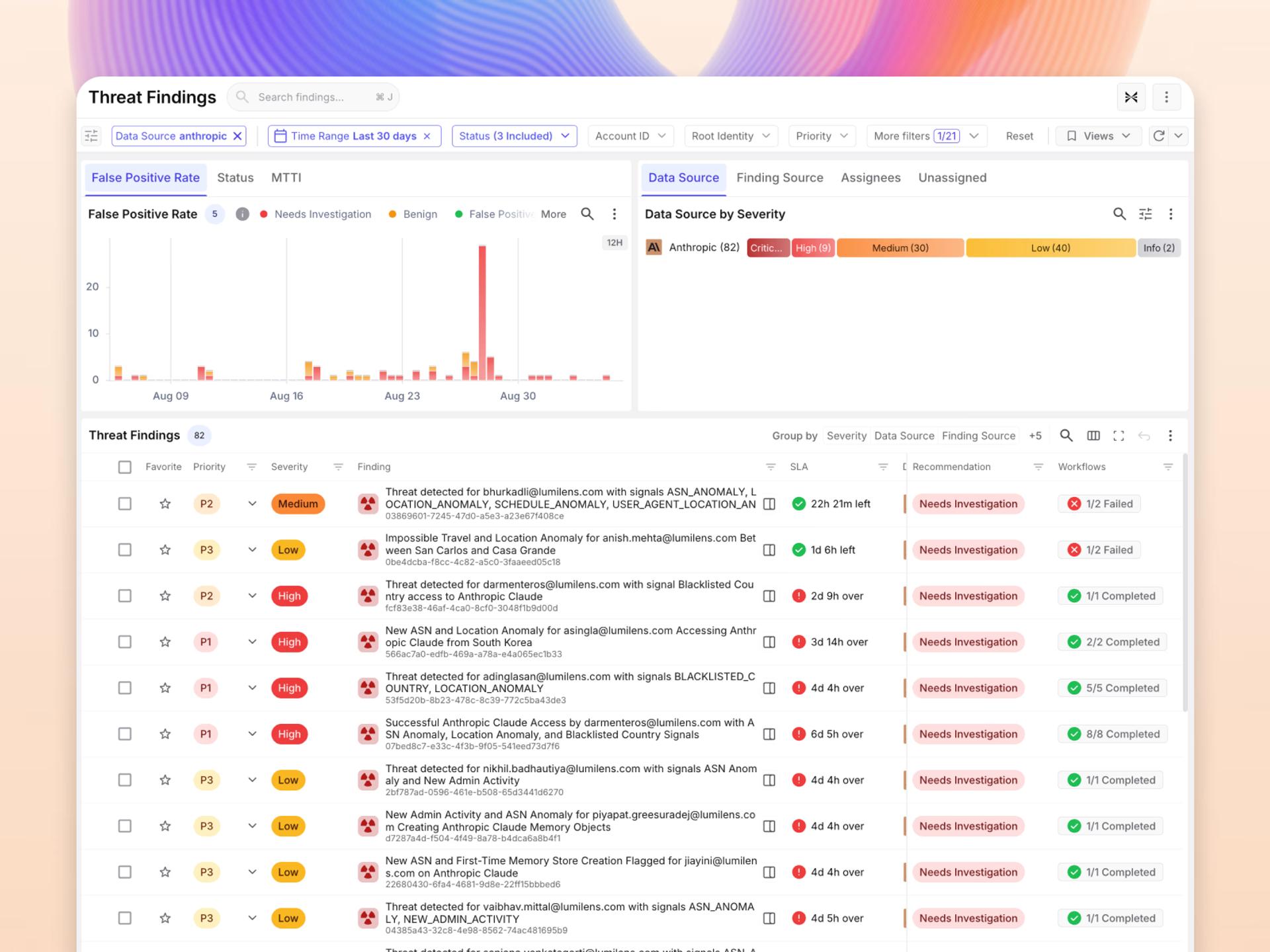1270x952 pixels.
Task: Filter the Priority column
Action: pos(251,467)
